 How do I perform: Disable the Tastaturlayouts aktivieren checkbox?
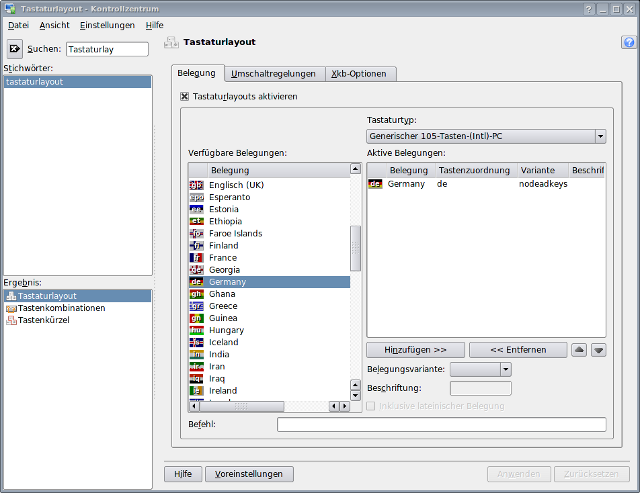185,97
